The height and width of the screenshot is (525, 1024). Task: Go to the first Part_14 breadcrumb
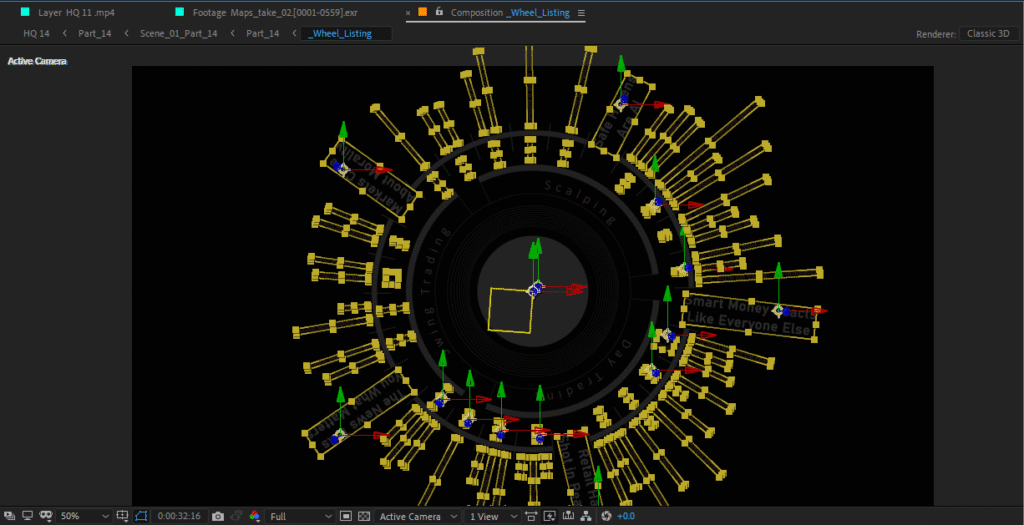coord(95,33)
